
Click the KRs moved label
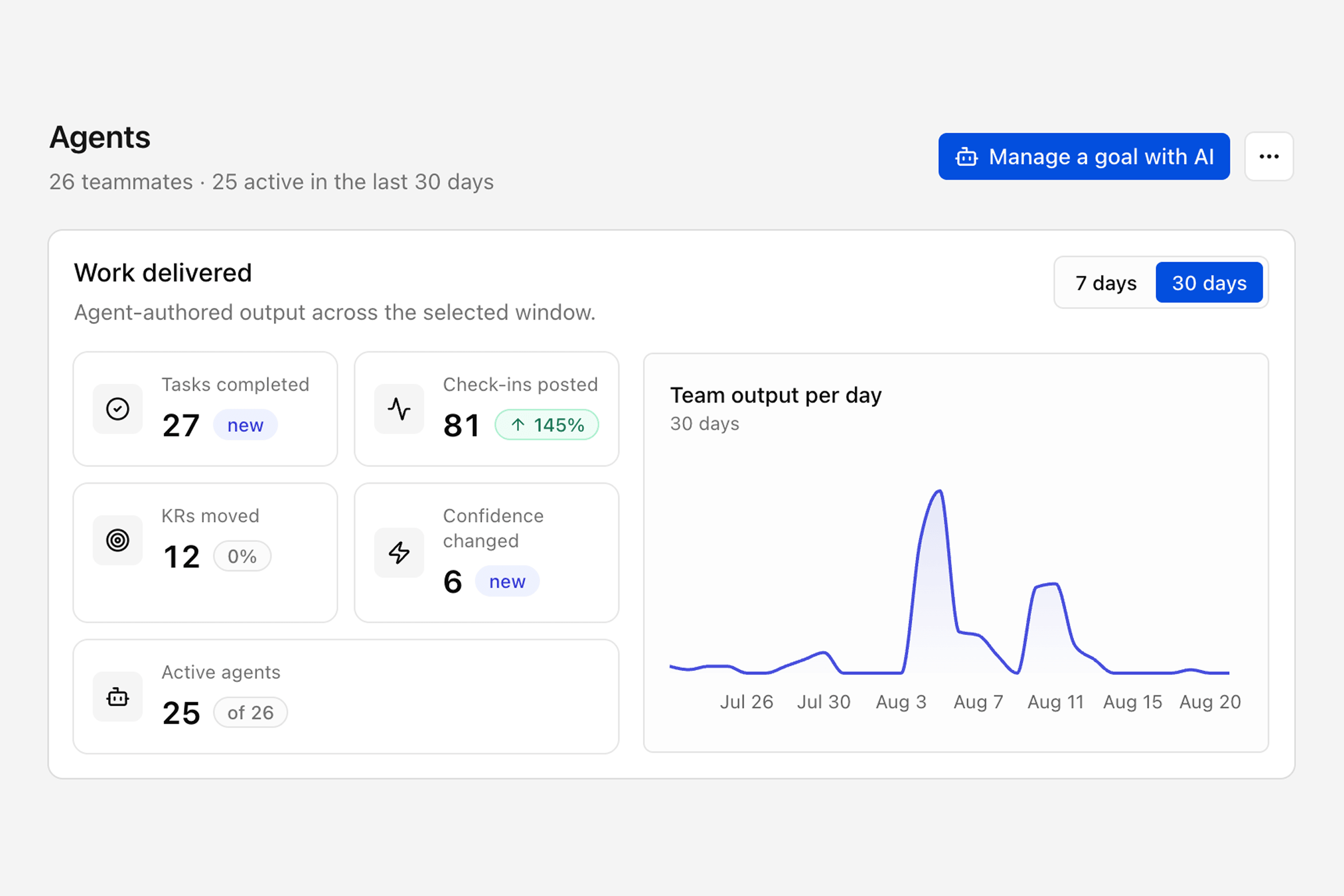211,516
